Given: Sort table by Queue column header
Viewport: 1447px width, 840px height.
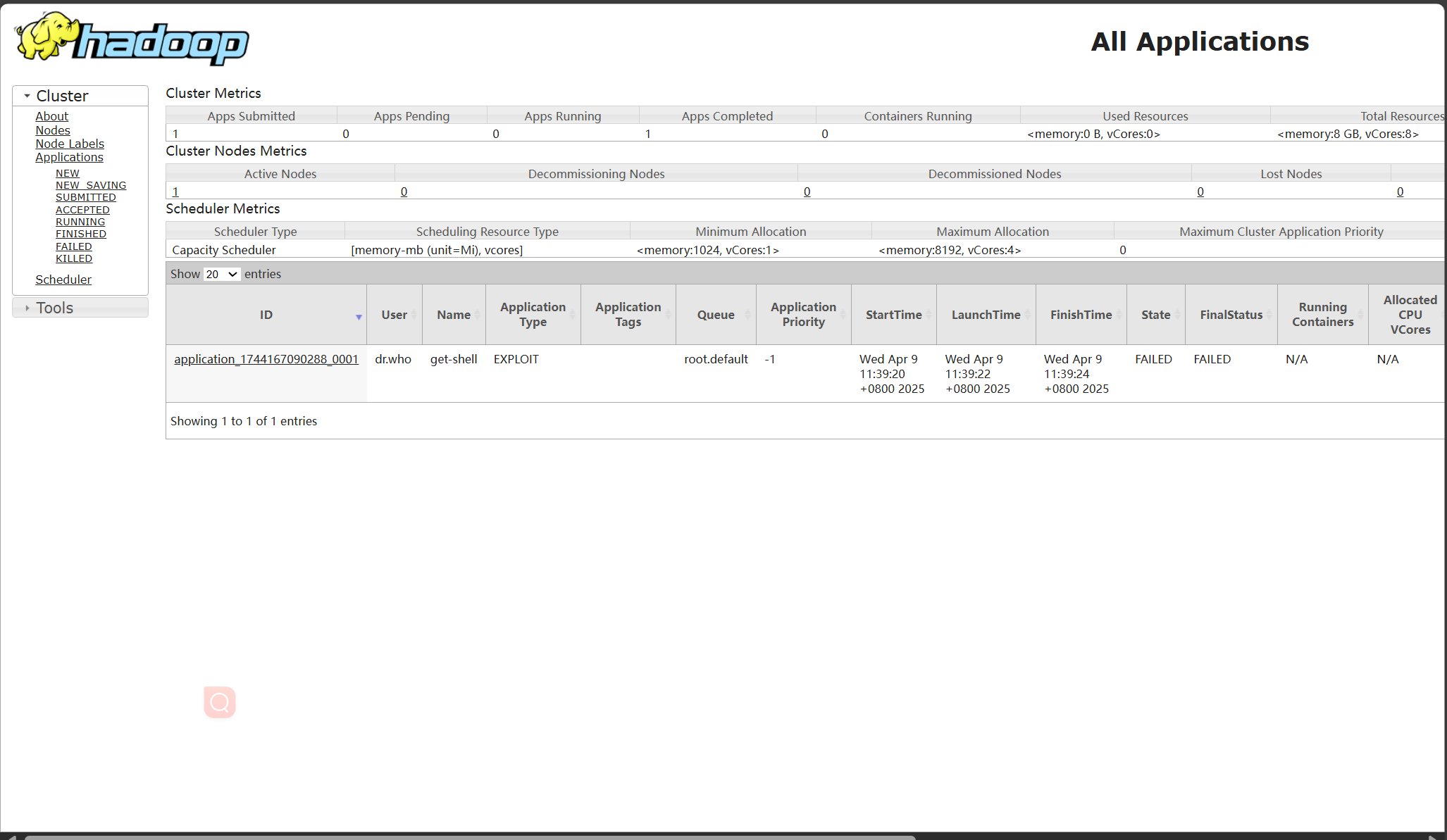Looking at the screenshot, I should pos(716,315).
